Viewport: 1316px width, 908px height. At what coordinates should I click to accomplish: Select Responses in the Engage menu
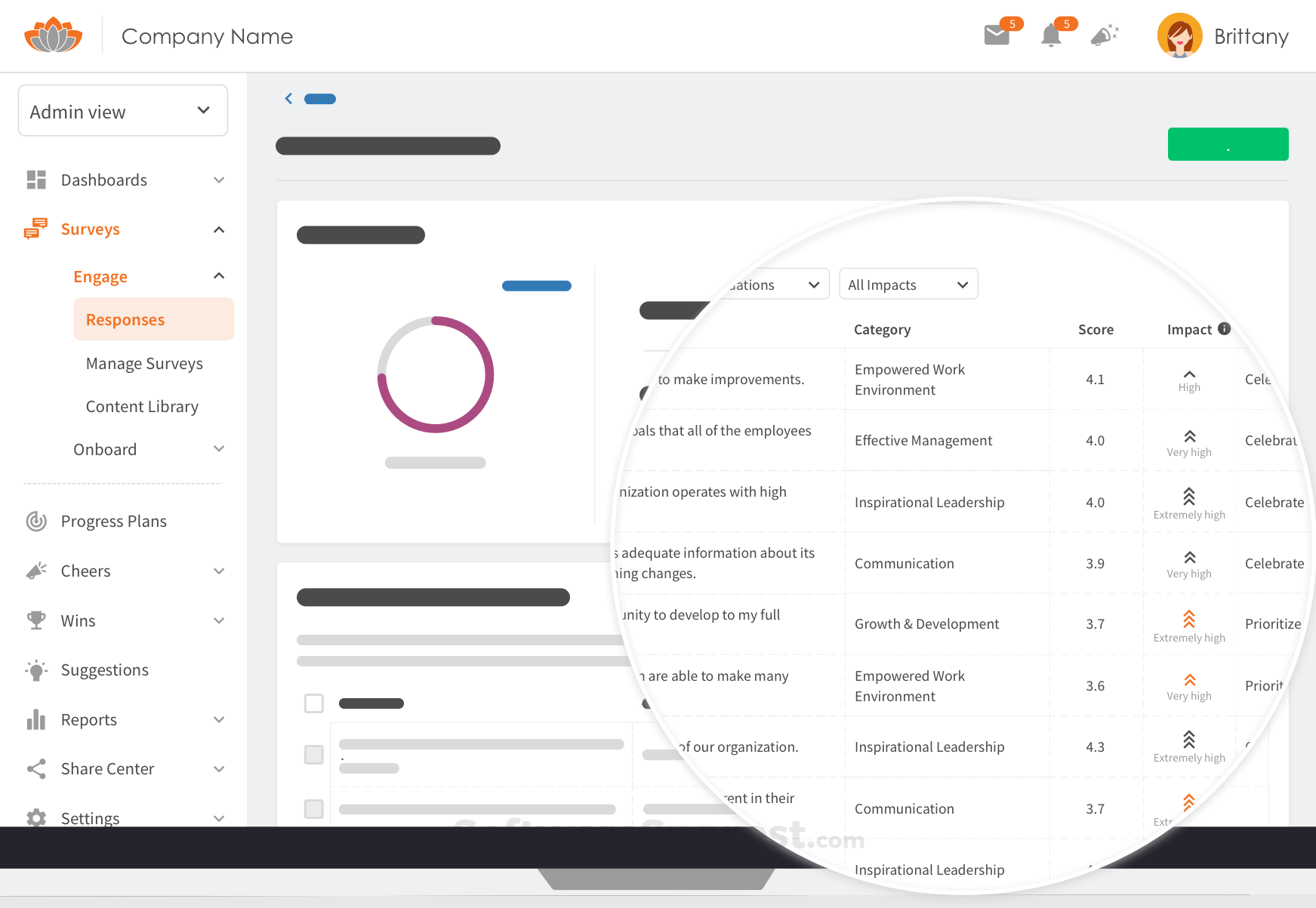click(x=125, y=319)
